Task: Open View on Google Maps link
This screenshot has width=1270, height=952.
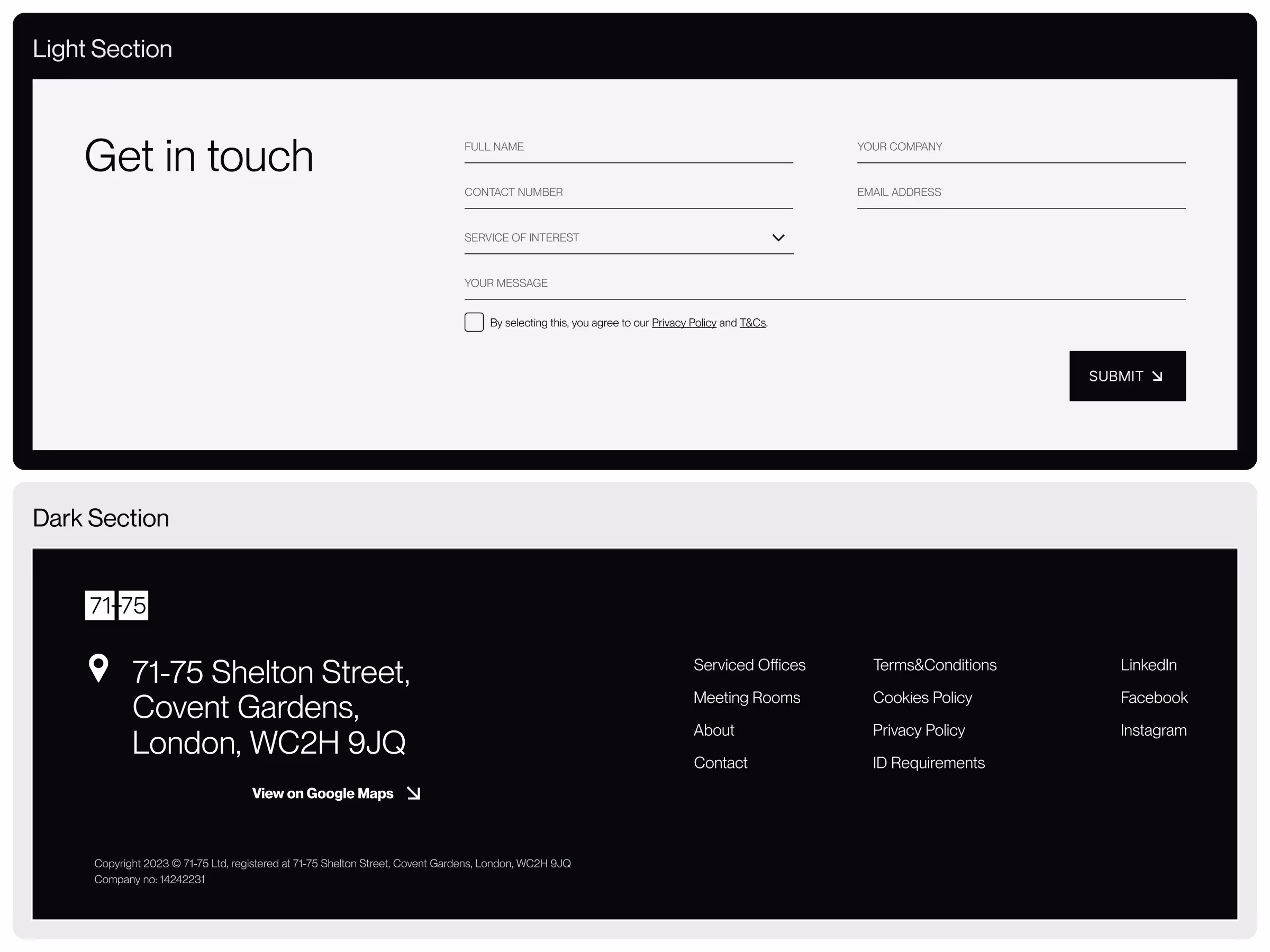Action: coord(323,793)
